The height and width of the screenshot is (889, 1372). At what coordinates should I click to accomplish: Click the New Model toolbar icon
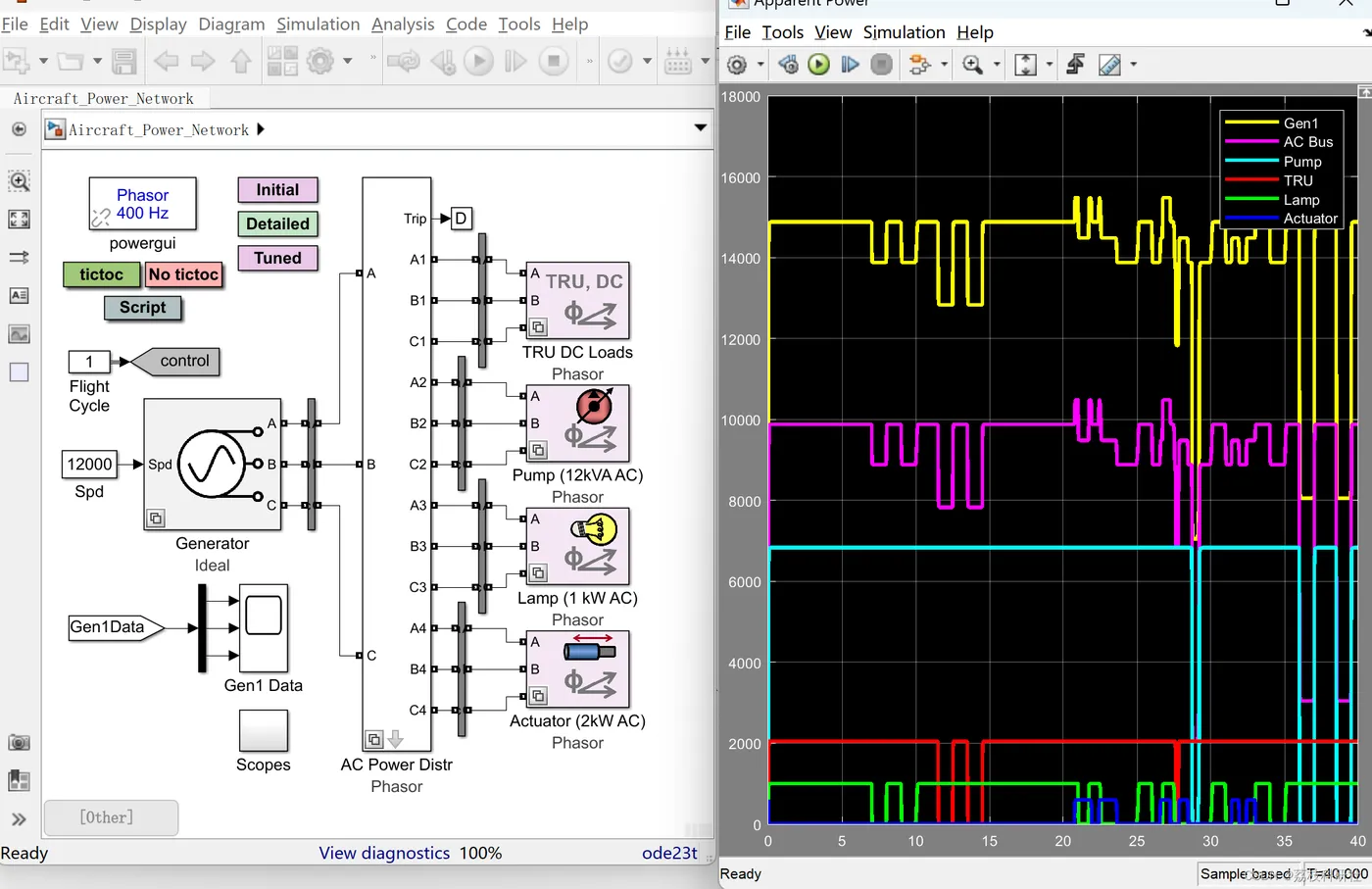pos(17,62)
